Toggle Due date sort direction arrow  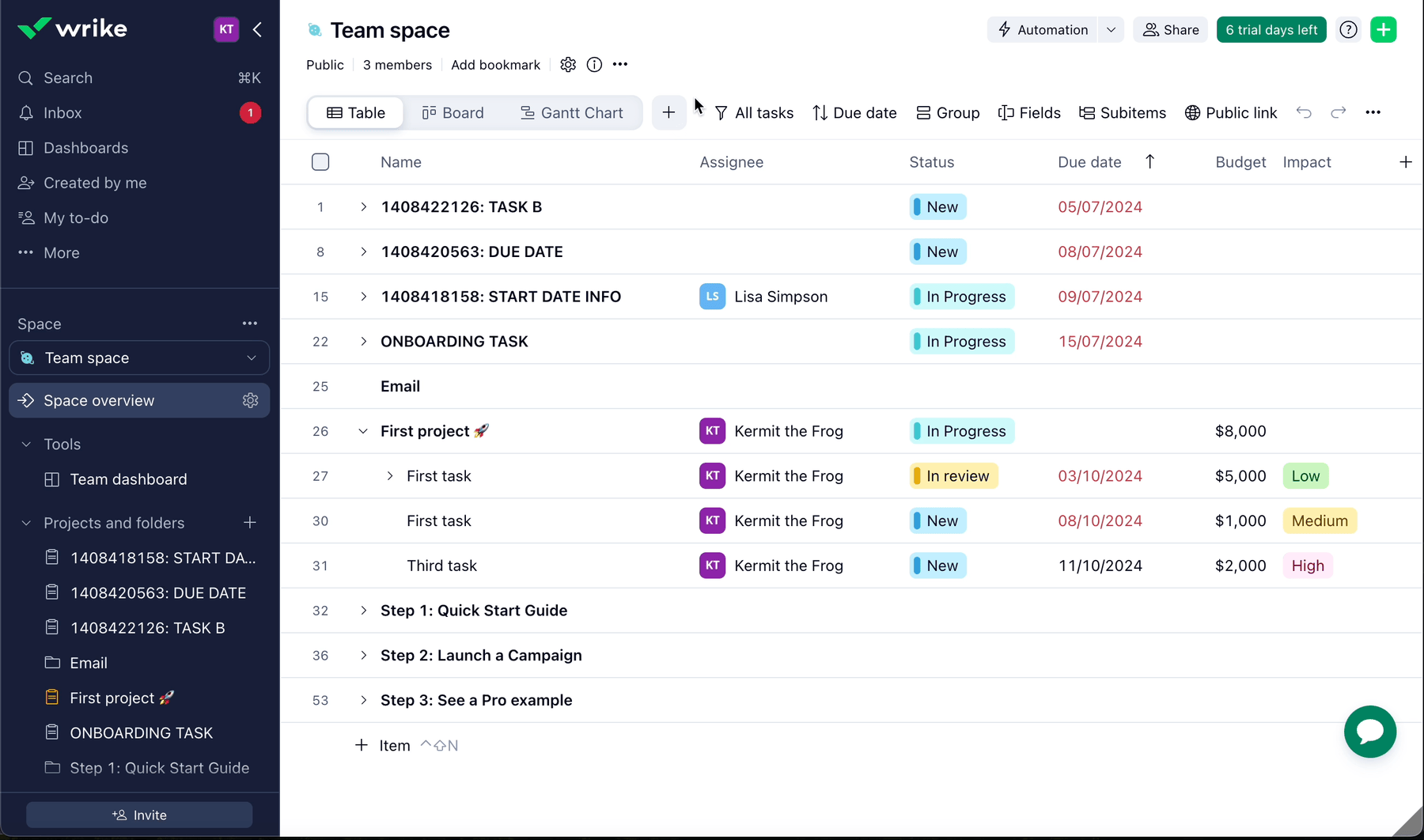pyautogui.click(x=1149, y=162)
